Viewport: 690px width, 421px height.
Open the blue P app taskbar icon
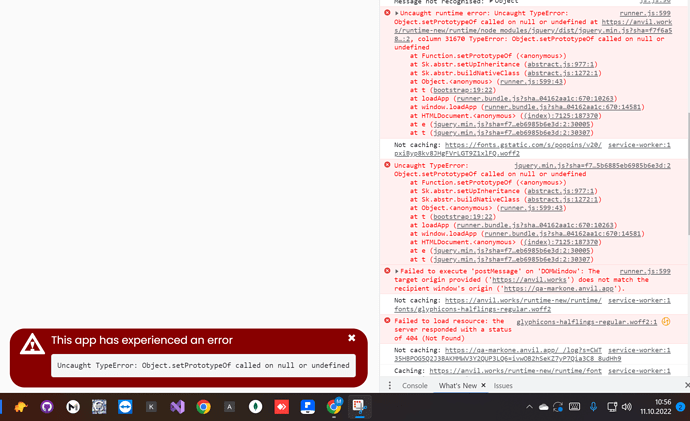click(x=308, y=407)
